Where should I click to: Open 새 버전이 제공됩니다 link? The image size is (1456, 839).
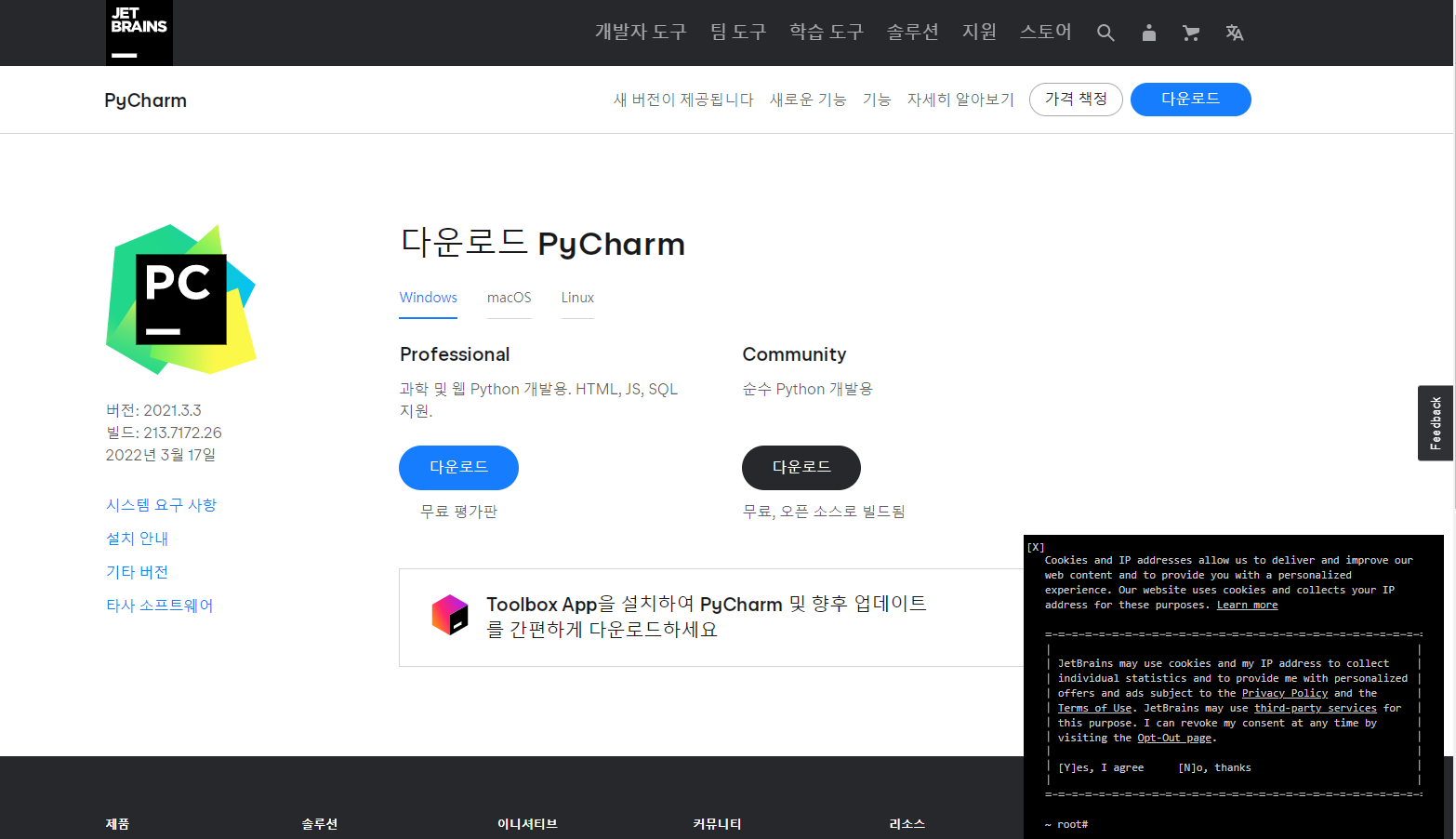(x=683, y=100)
